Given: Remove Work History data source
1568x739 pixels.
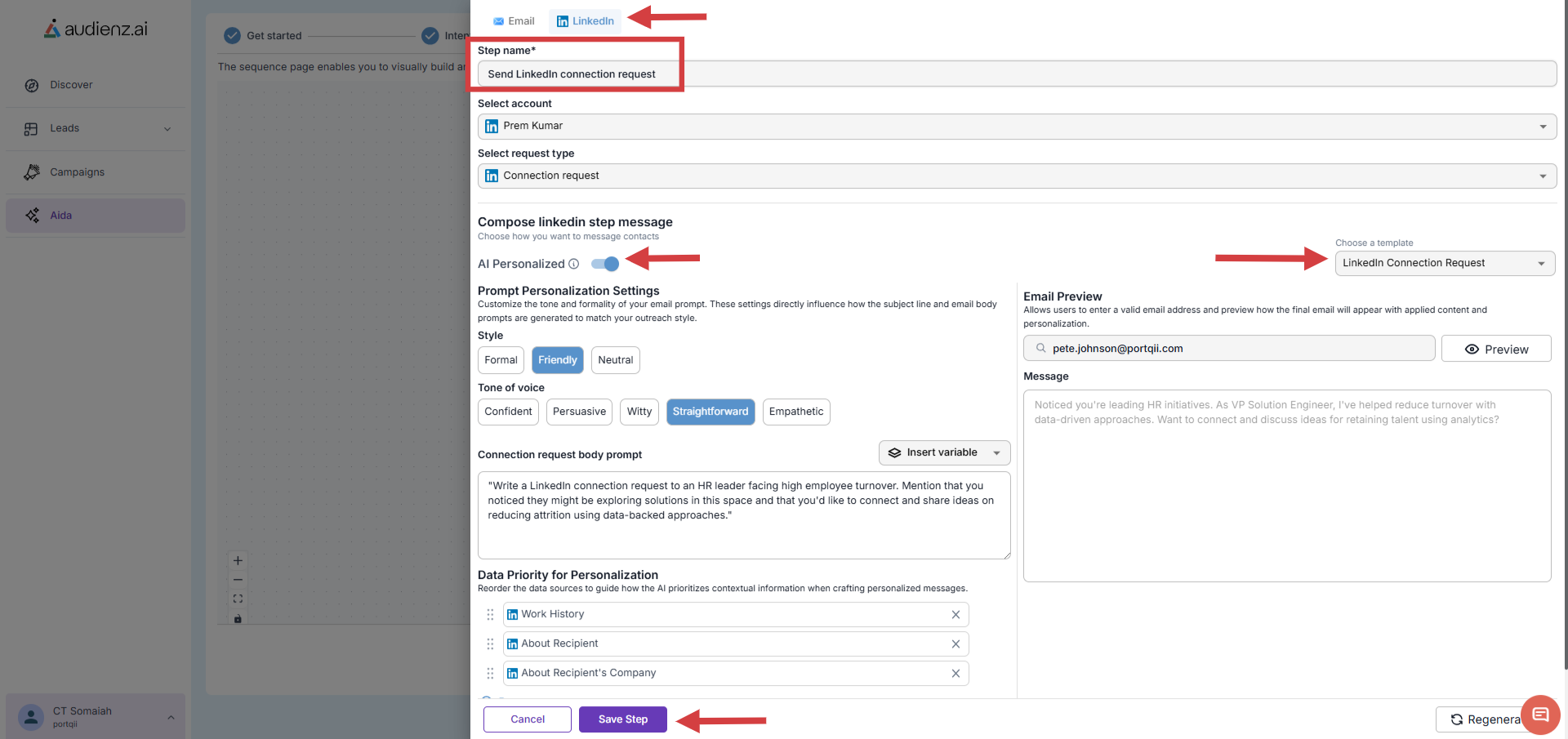Looking at the screenshot, I should tap(955, 615).
